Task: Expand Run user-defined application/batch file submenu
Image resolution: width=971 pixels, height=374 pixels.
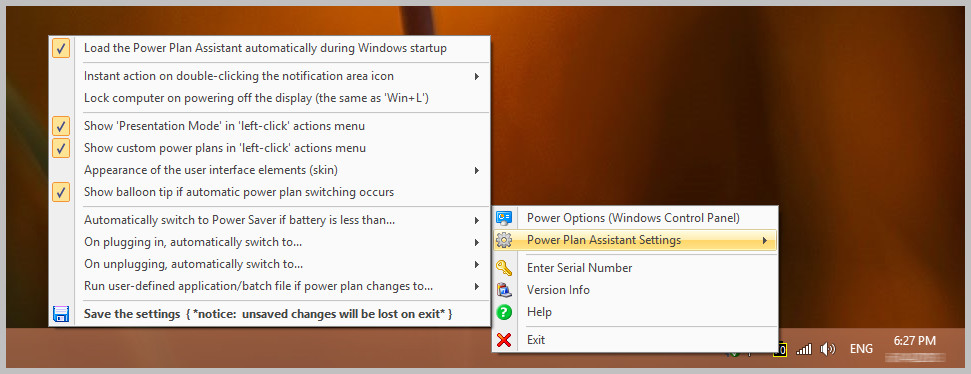Action: (x=269, y=286)
